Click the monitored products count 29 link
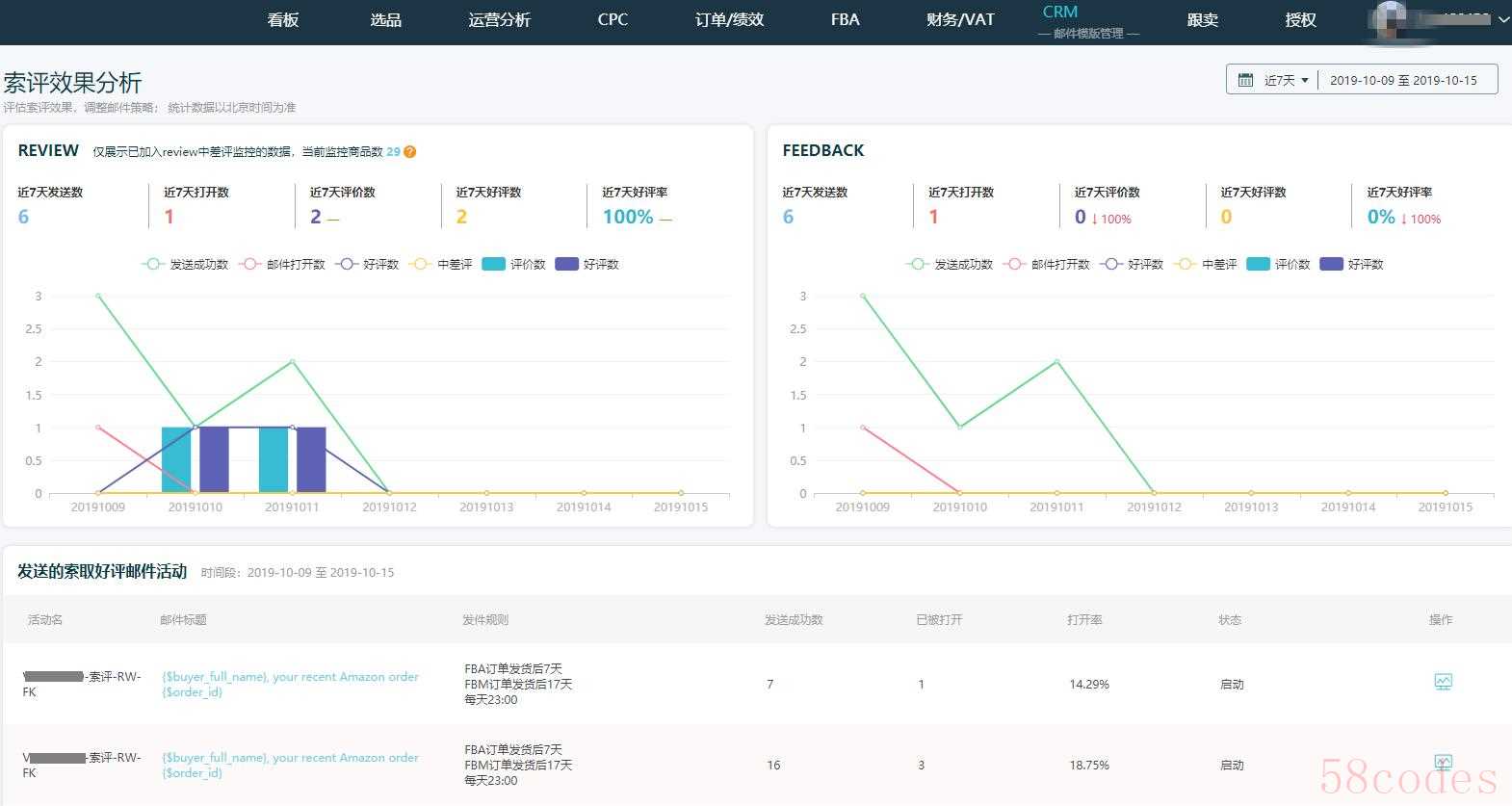The width and height of the screenshot is (1512, 806). (x=393, y=152)
